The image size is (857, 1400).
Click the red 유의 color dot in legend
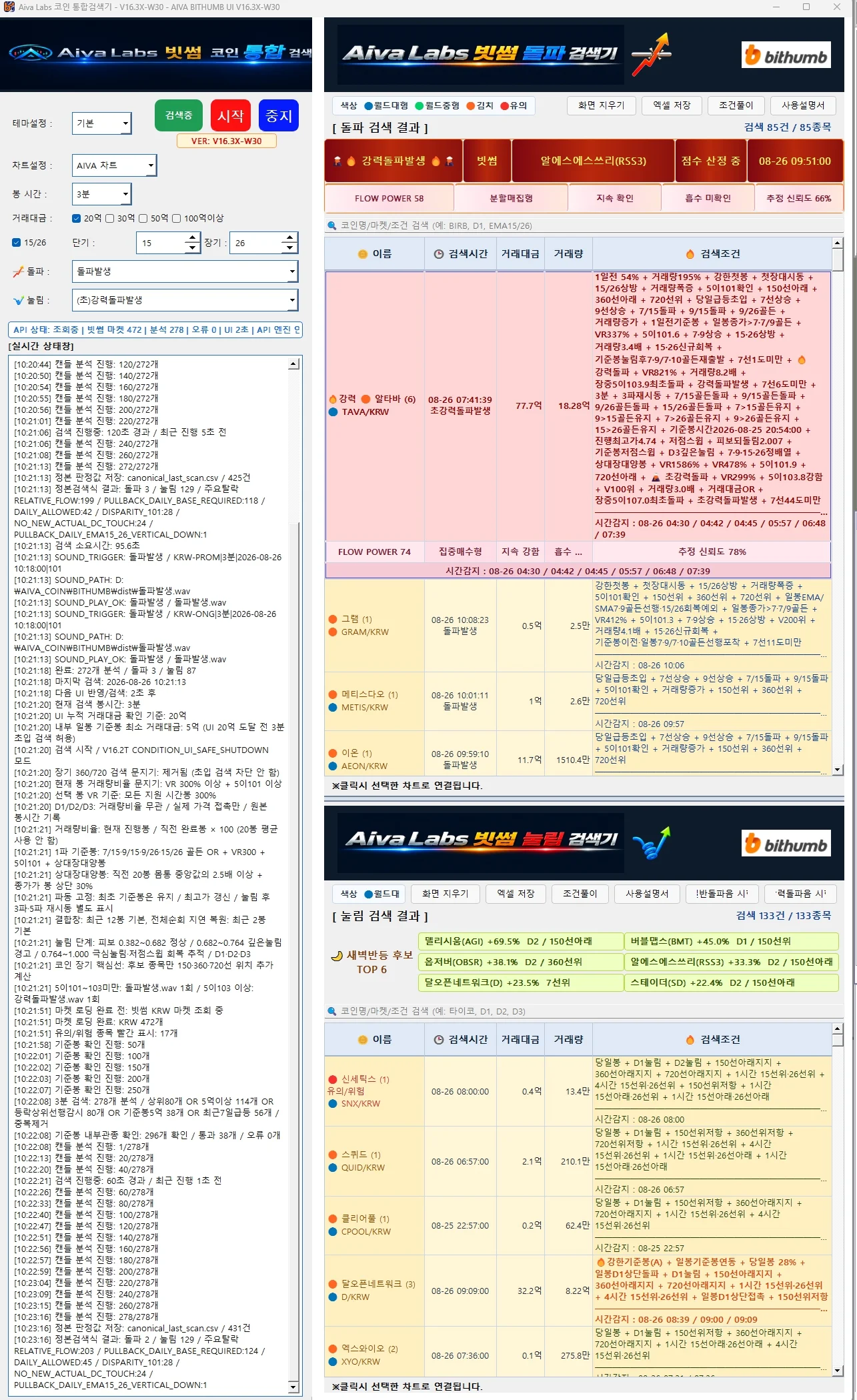[x=505, y=105]
